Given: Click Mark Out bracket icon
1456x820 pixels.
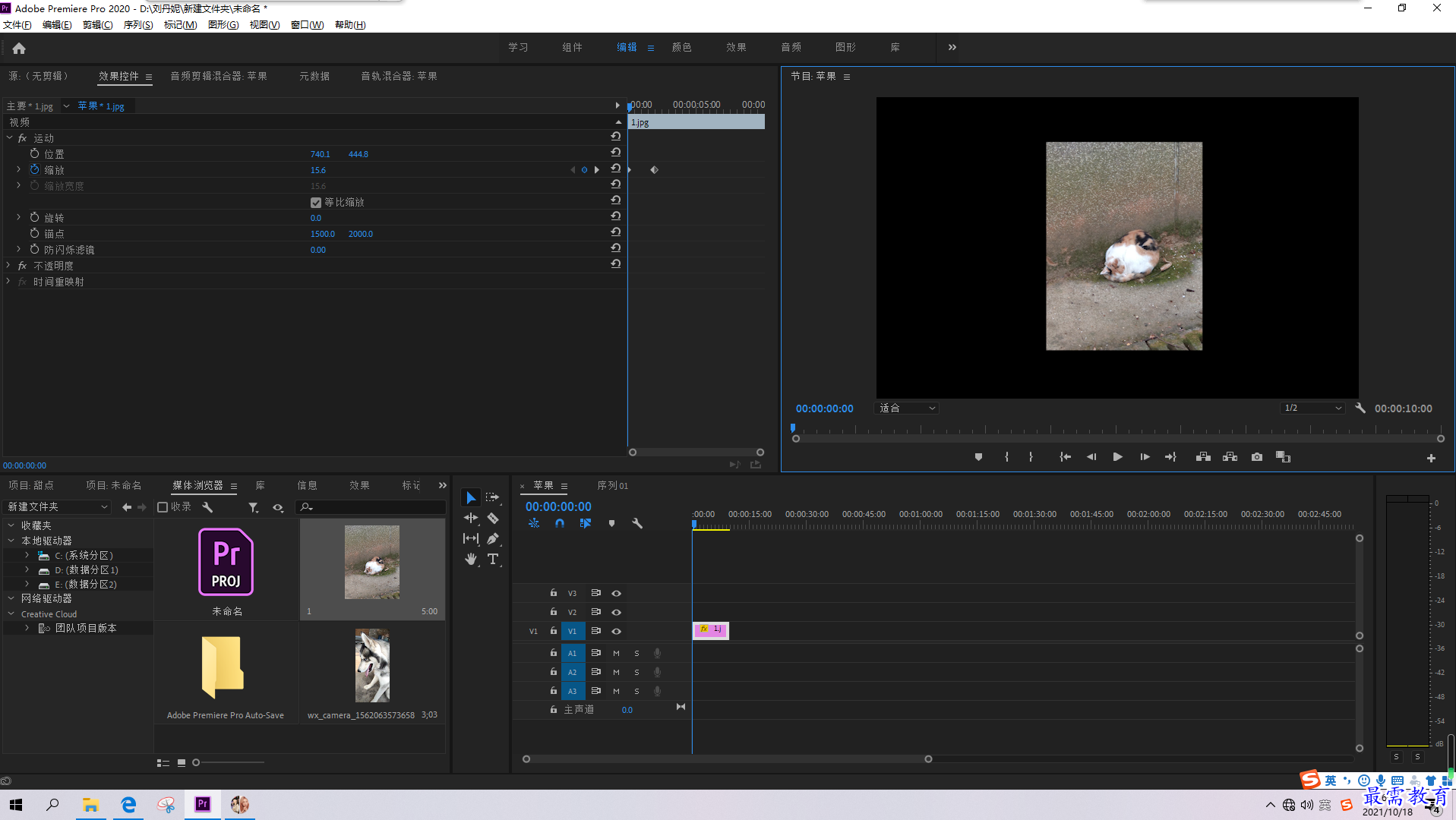Looking at the screenshot, I should coord(1031,457).
